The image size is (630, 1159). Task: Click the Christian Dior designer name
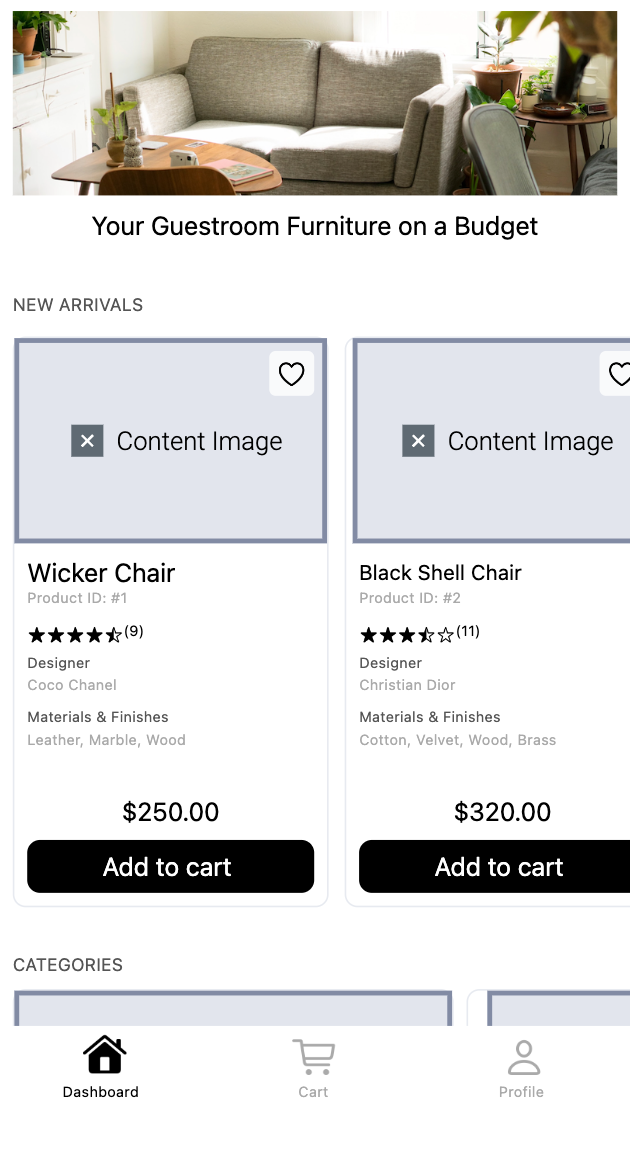point(407,685)
